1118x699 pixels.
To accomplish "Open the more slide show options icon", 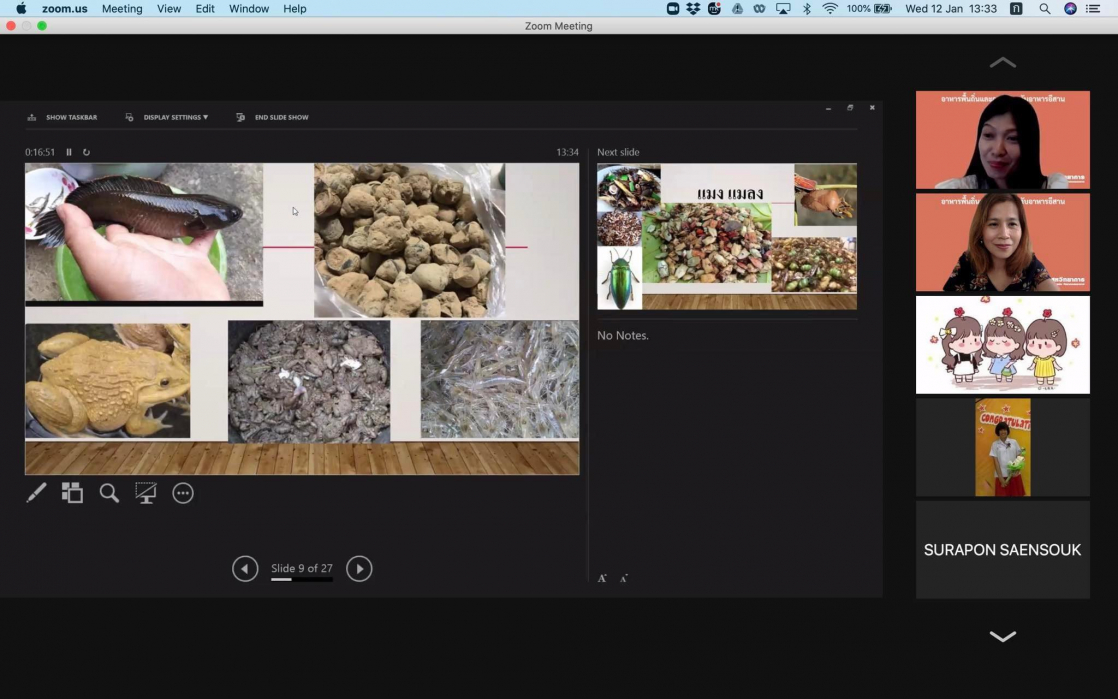I will tap(183, 493).
